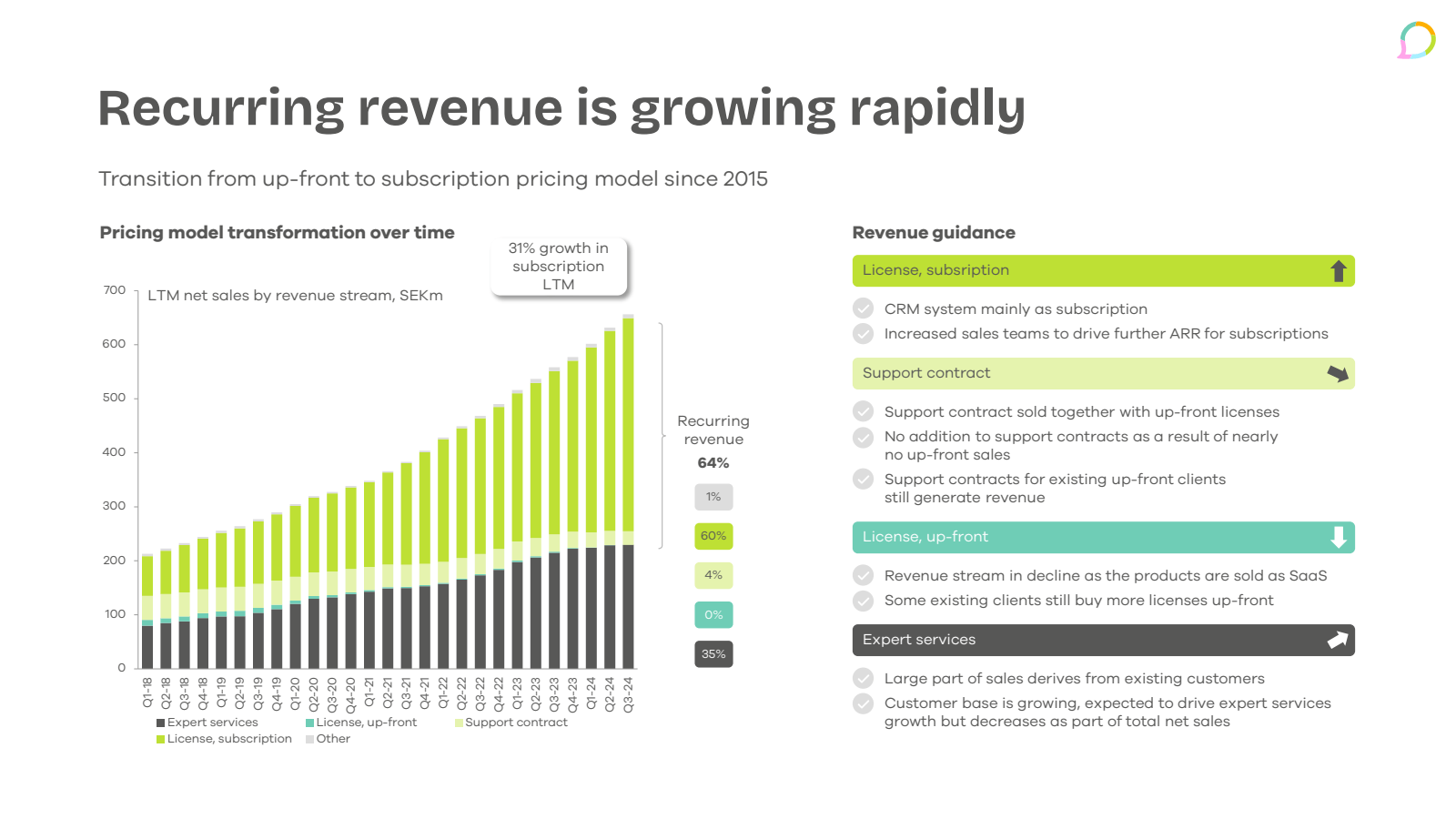Viewport: 1456px width, 819px height.
Task: Click the pale green 4% share badge
Action: 713,575
